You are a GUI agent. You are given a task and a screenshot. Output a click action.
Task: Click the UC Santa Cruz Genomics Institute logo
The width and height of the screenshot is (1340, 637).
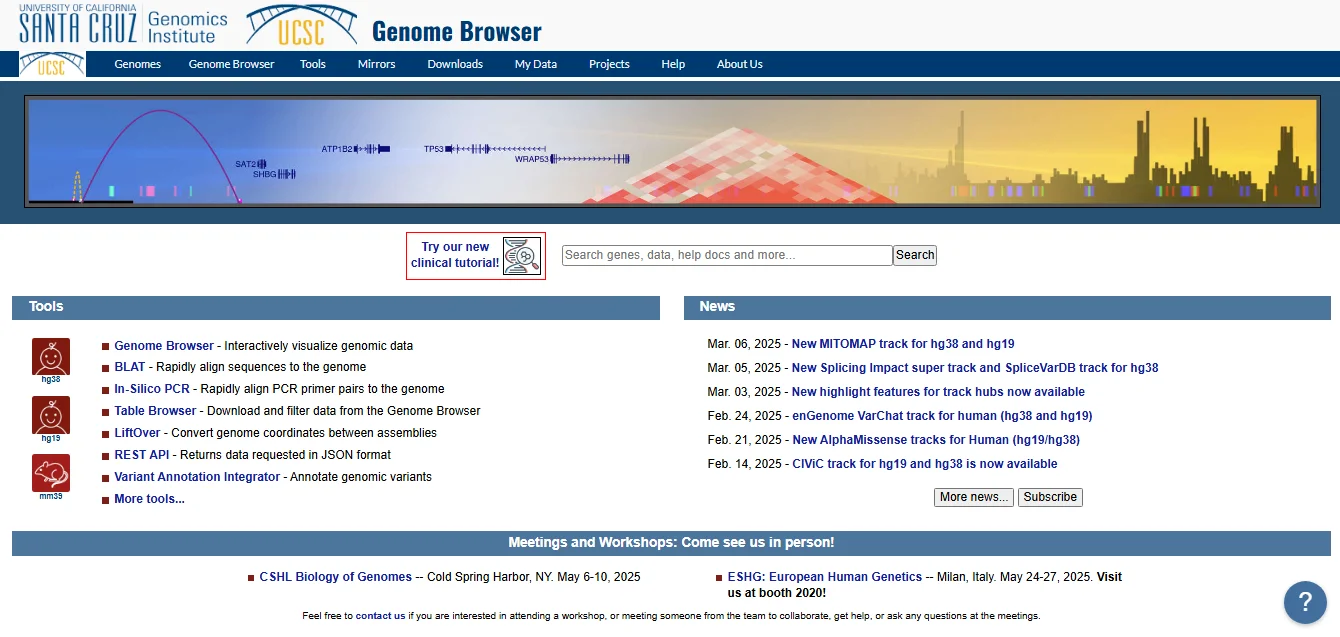(123, 24)
